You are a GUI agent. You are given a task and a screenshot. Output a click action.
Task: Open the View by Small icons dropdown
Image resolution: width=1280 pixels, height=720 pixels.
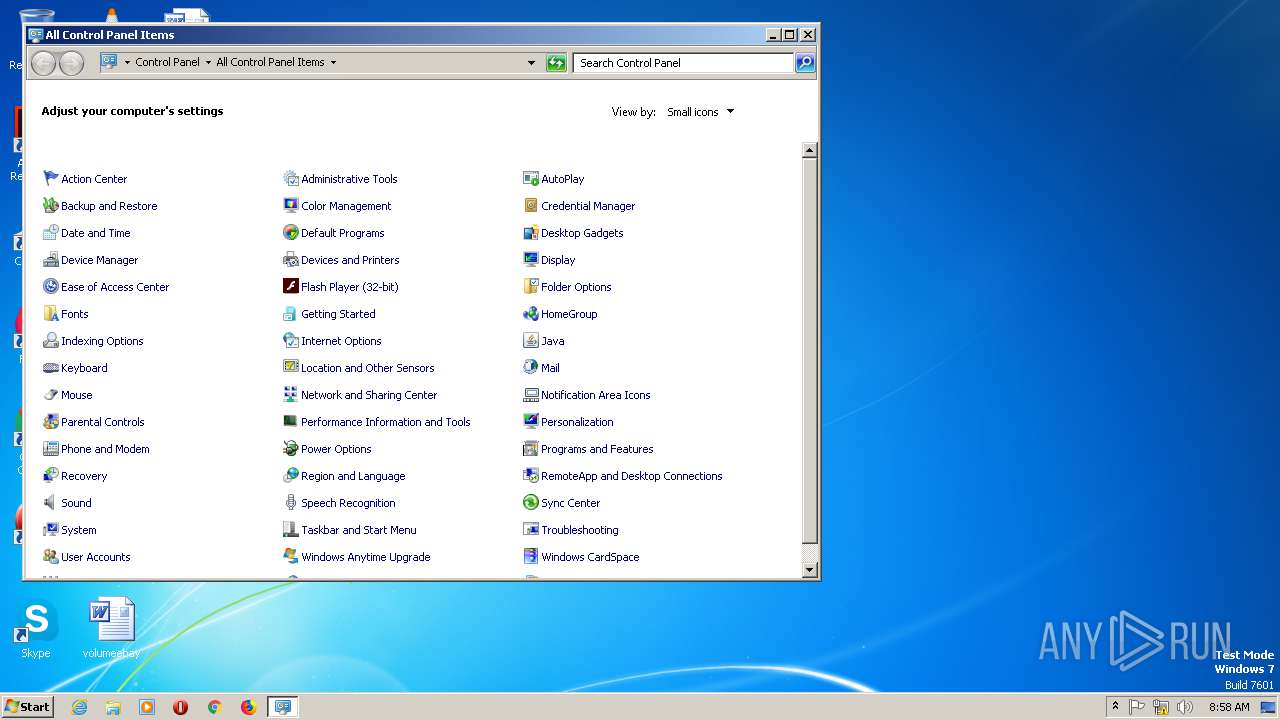coord(701,112)
